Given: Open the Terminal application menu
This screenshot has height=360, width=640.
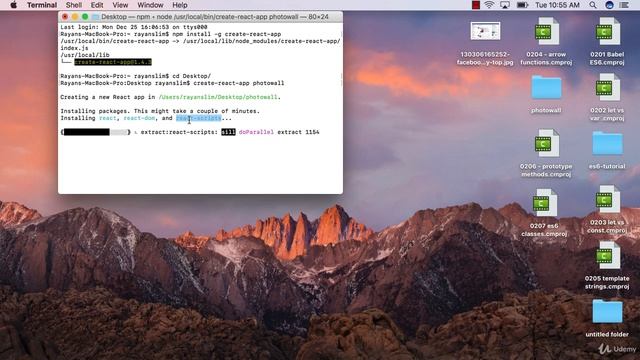Looking at the screenshot, I should [42, 5].
